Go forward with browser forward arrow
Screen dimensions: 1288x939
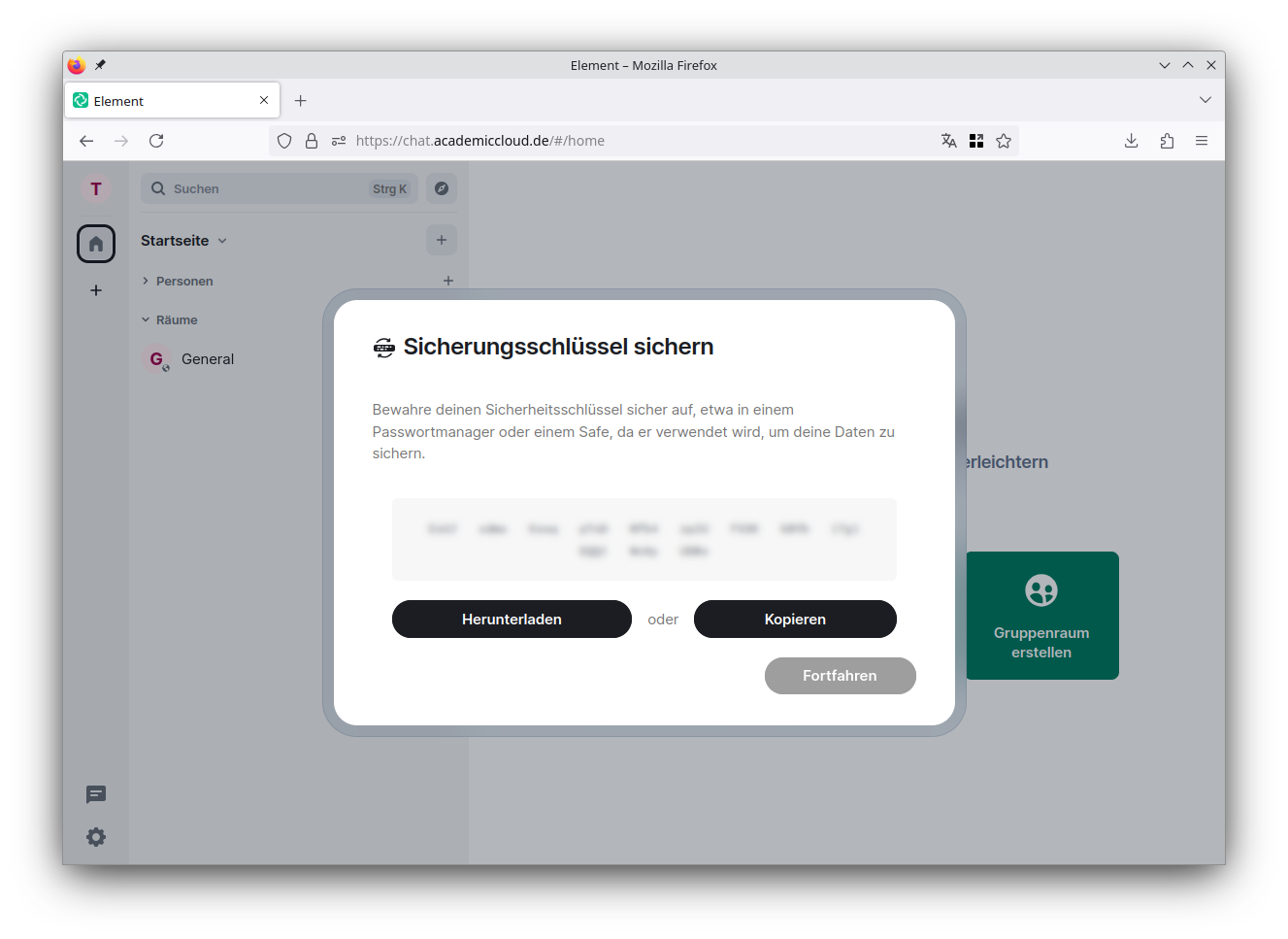pyautogui.click(x=121, y=141)
